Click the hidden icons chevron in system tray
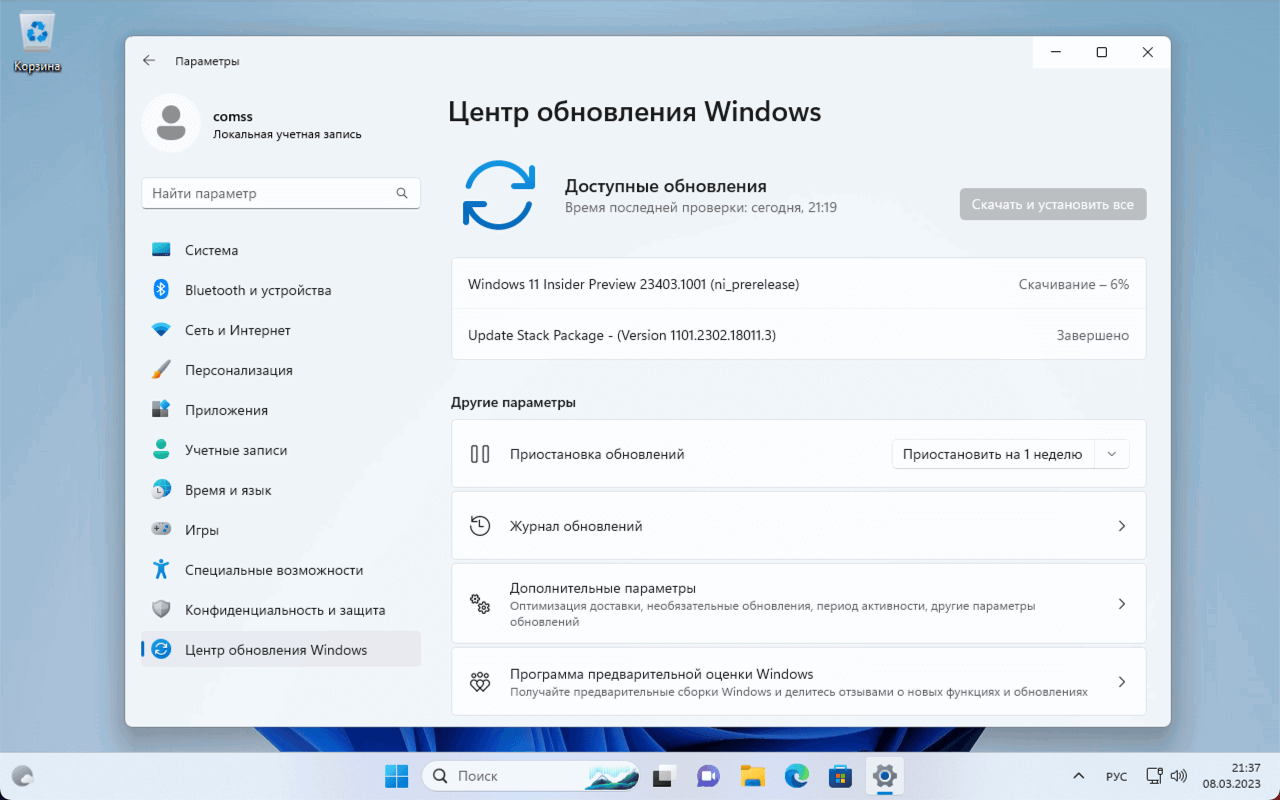 click(x=1078, y=775)
